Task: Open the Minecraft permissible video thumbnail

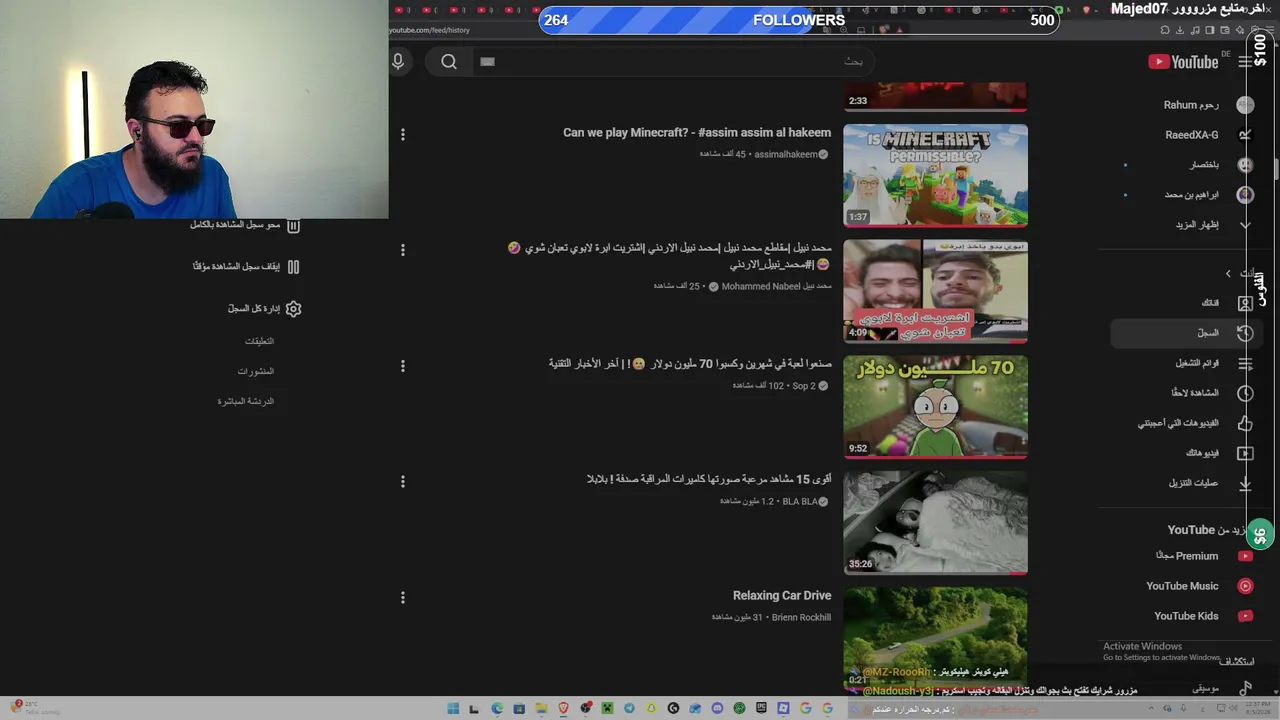Action: pyautogui.click(x=935, y=175)
